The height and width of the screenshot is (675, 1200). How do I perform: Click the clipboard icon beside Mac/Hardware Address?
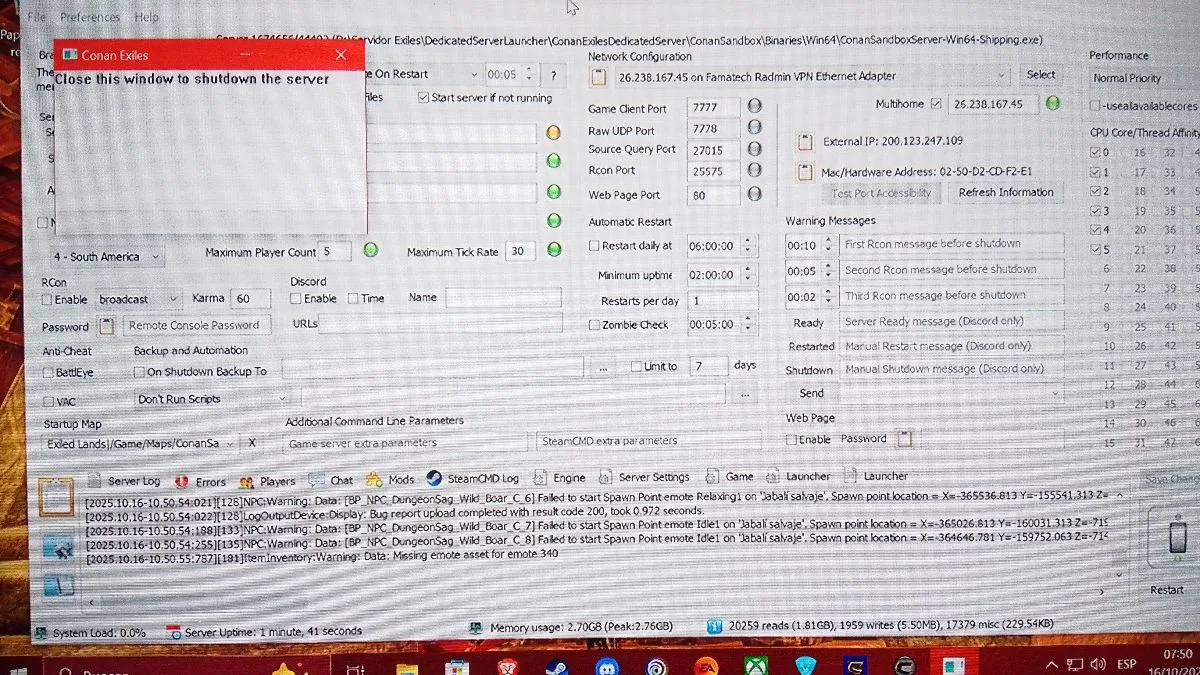click(x=804, y=172)
